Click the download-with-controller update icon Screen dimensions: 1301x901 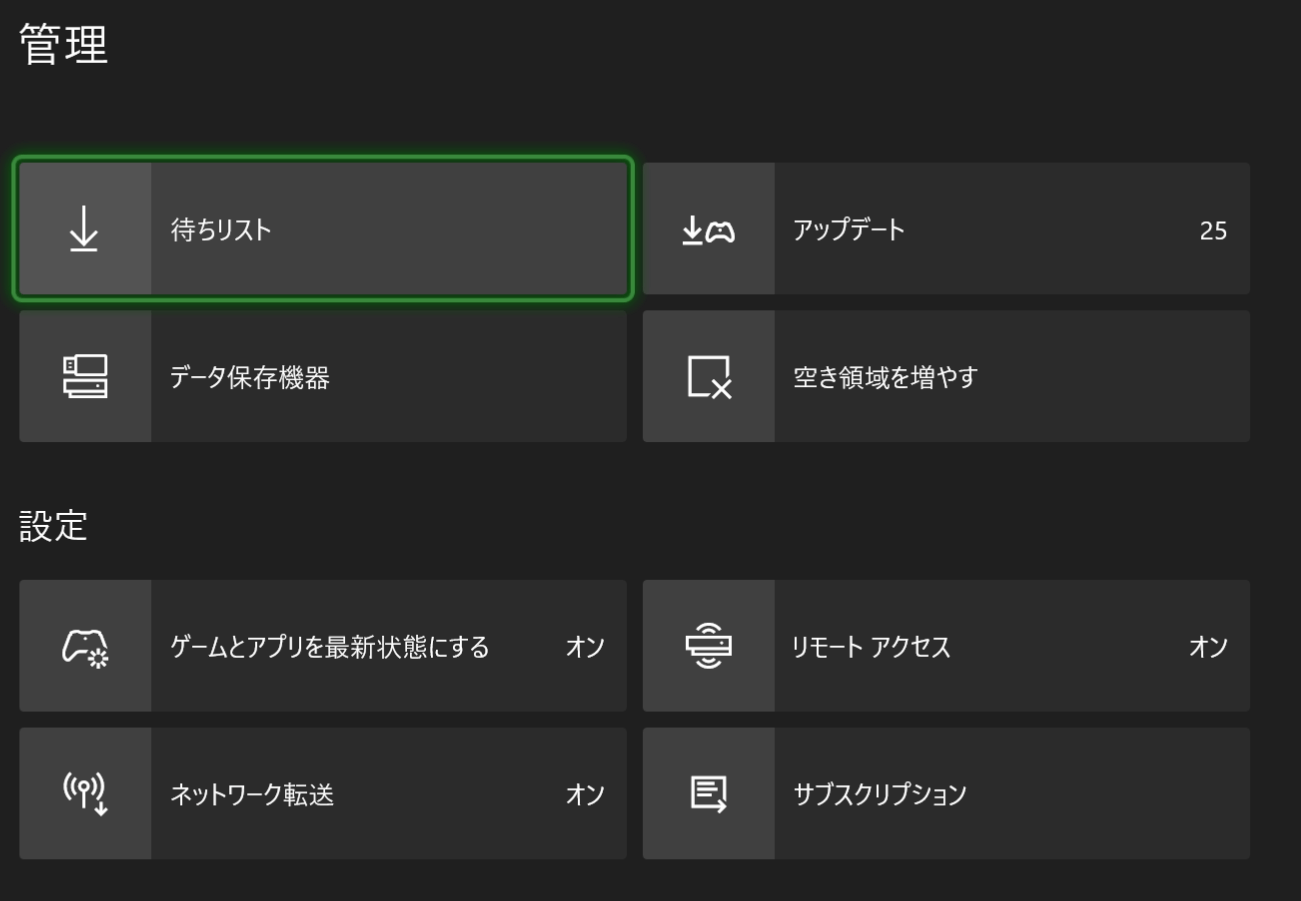[708, 230]
